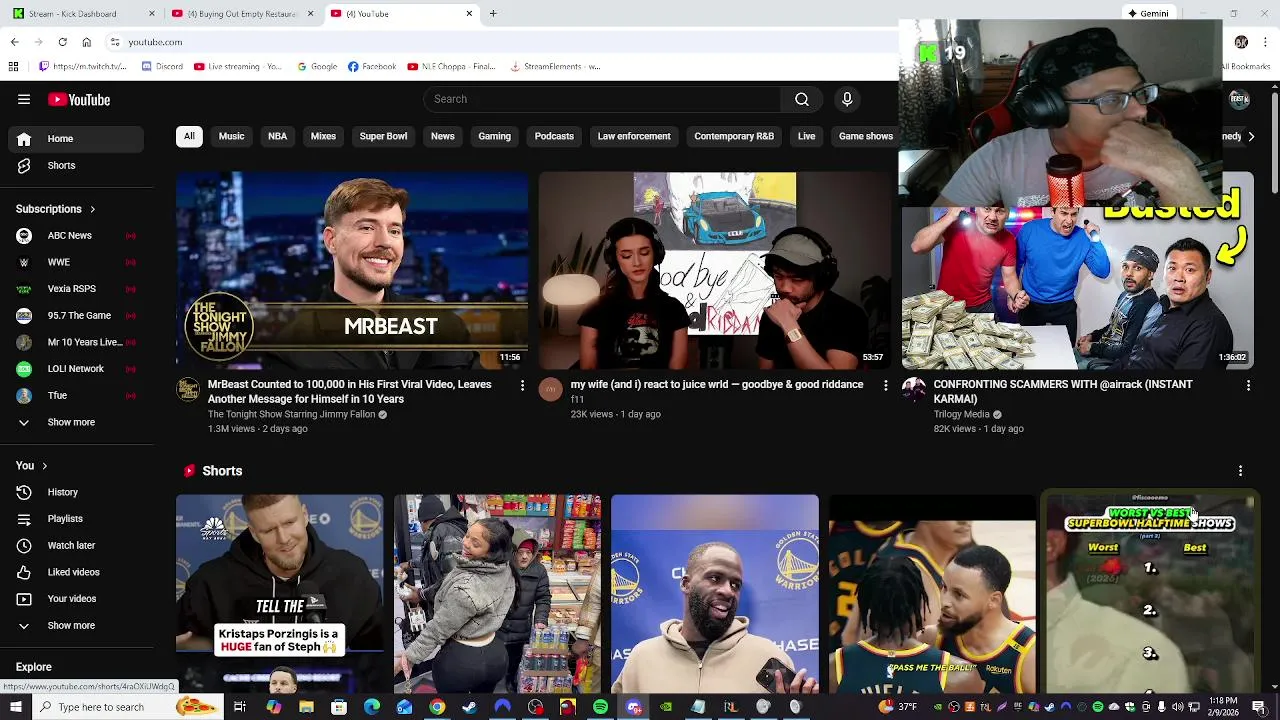Play the MrBeast Tonight Show thumbnail

tap(352, 271)
